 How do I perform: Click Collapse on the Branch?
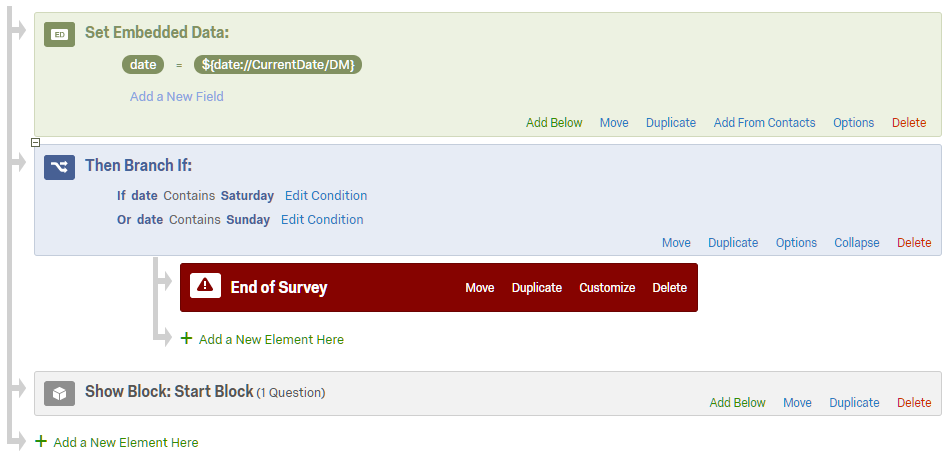coord(856,243)
